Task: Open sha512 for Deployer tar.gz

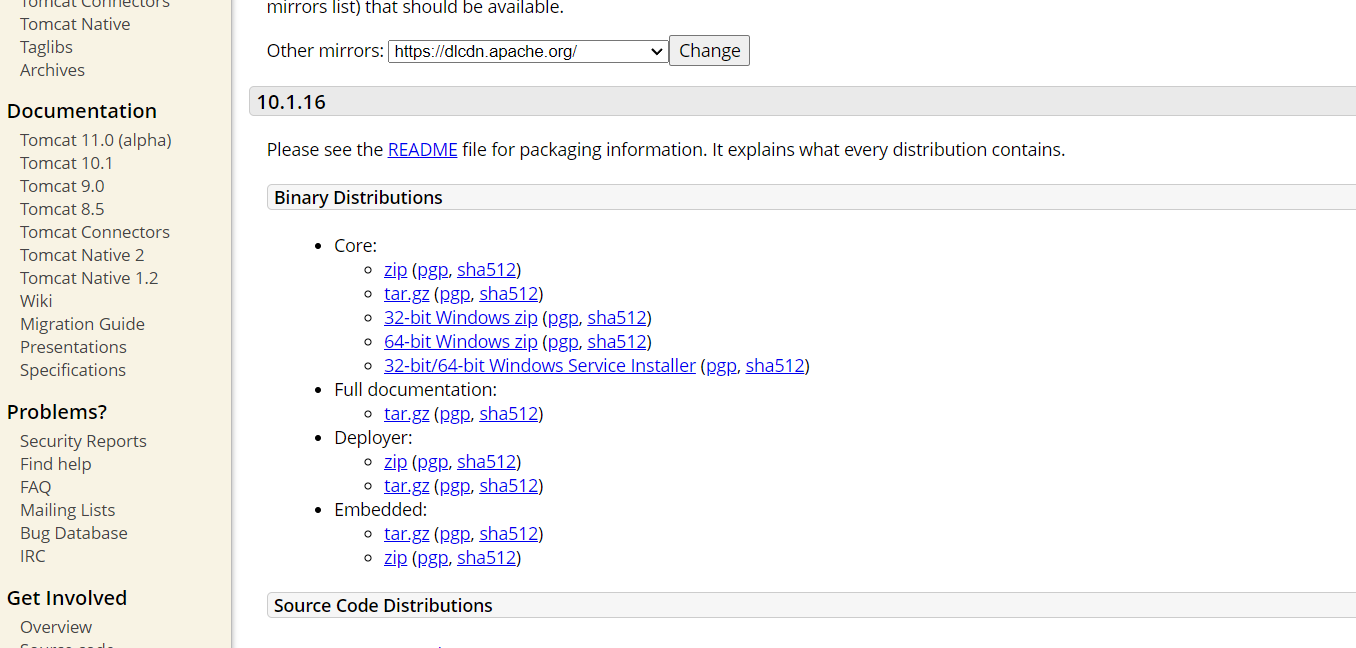Action: coord(509,486)
